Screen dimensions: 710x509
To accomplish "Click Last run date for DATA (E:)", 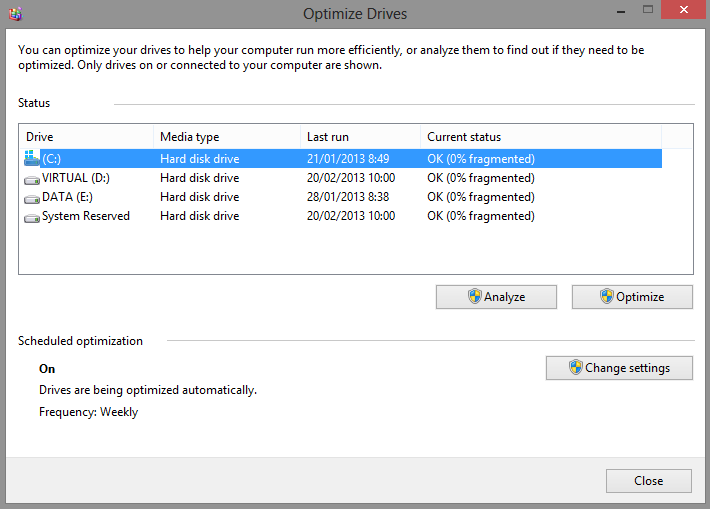I will pyautogui.click(x=348, y=197).
